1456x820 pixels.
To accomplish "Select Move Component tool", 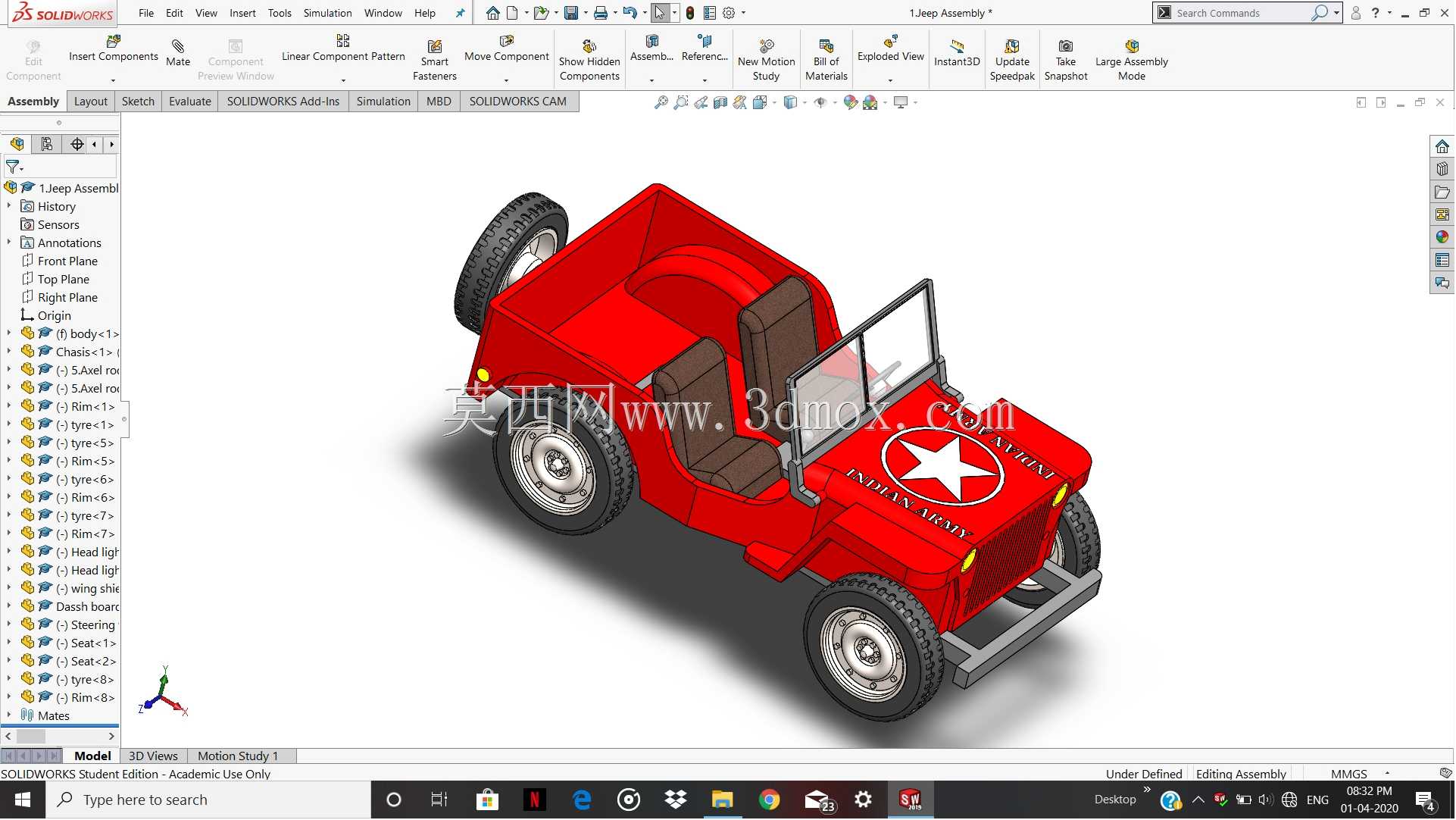I will pos(507,49).
